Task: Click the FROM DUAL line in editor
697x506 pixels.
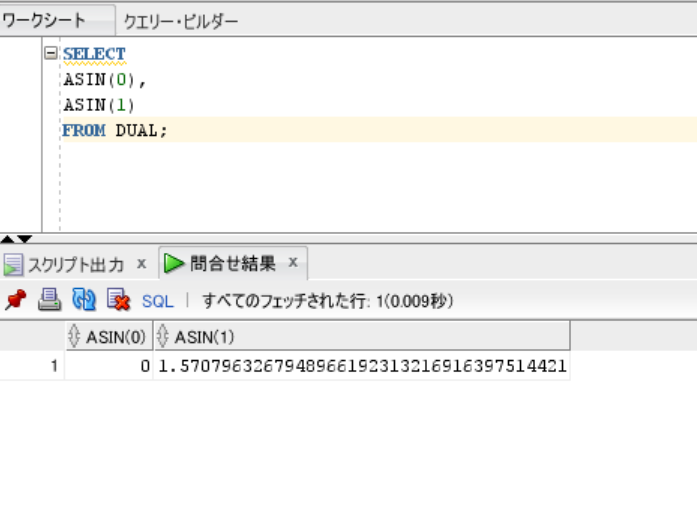Action: 115,130
